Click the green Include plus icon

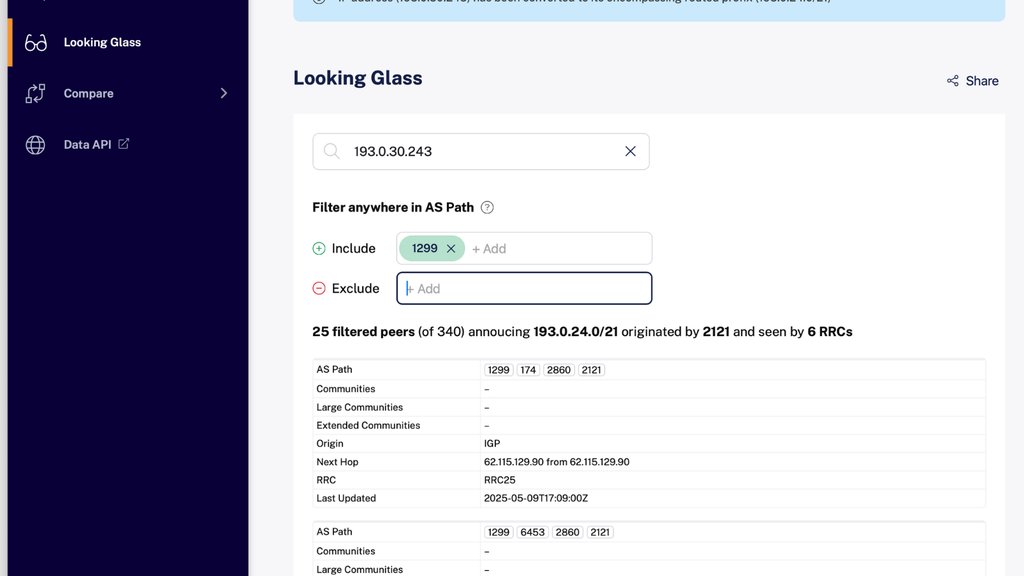[x=319, y=249]
